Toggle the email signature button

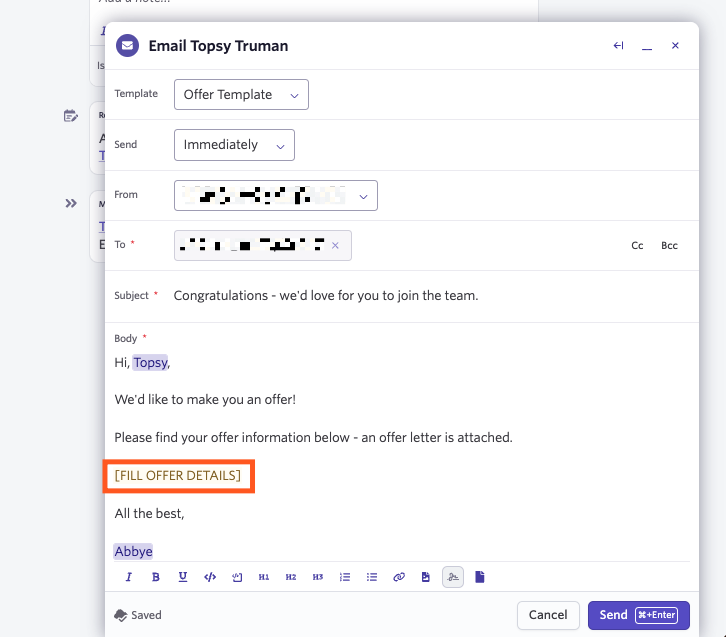coord(453,577)
